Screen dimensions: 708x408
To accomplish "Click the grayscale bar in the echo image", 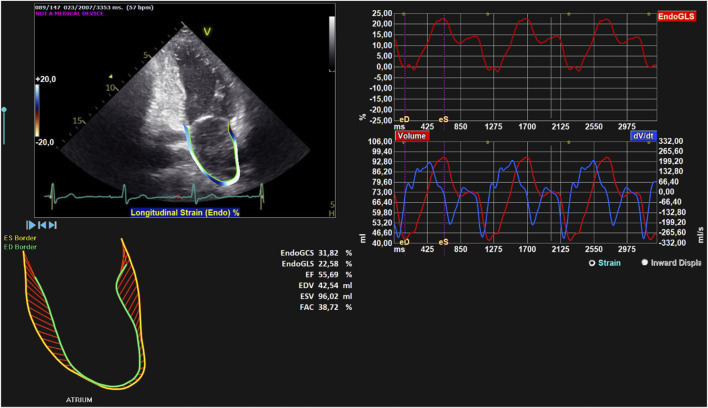I will pos(332,44).
